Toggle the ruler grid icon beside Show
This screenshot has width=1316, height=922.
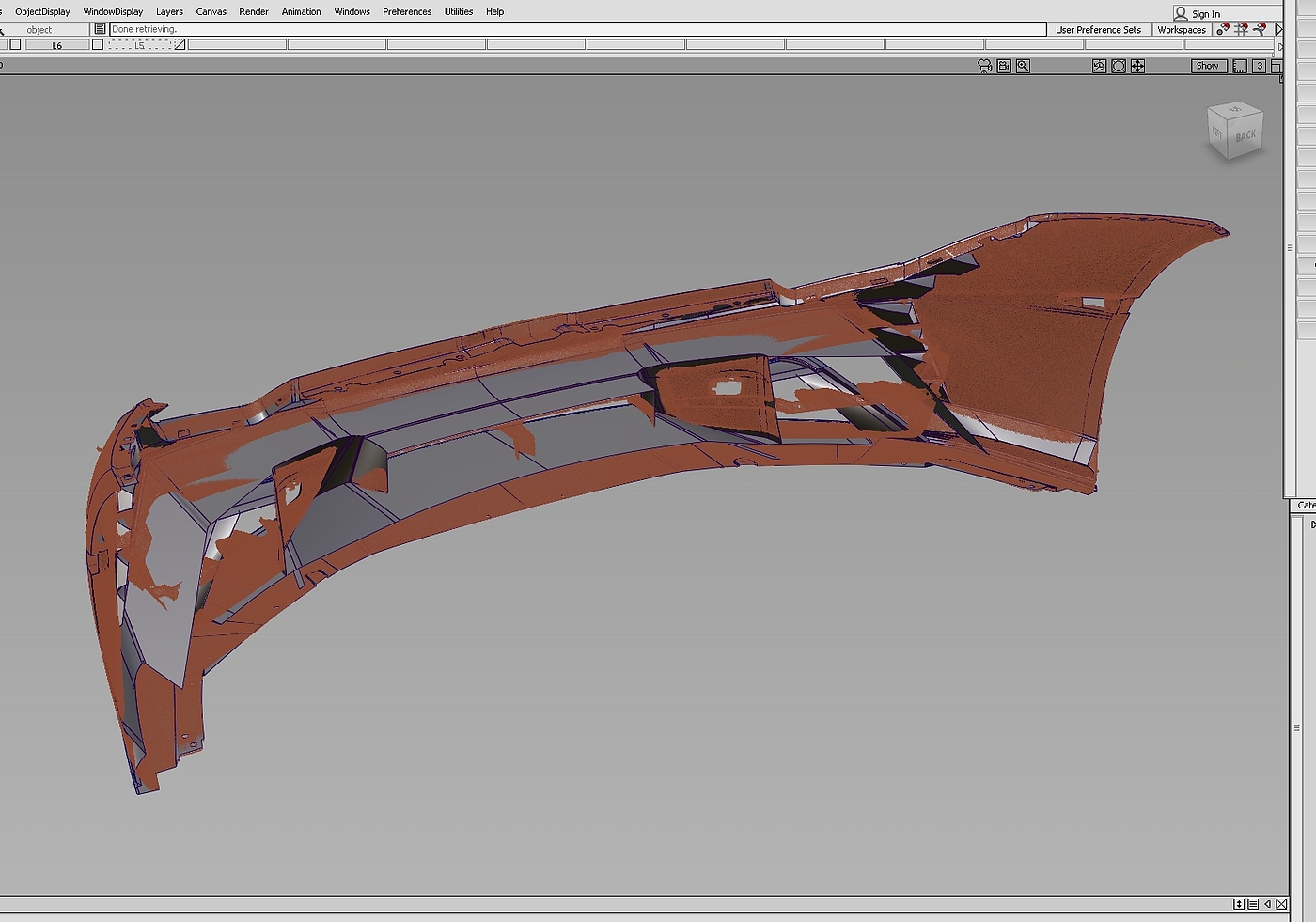(x=1240, y=66)
